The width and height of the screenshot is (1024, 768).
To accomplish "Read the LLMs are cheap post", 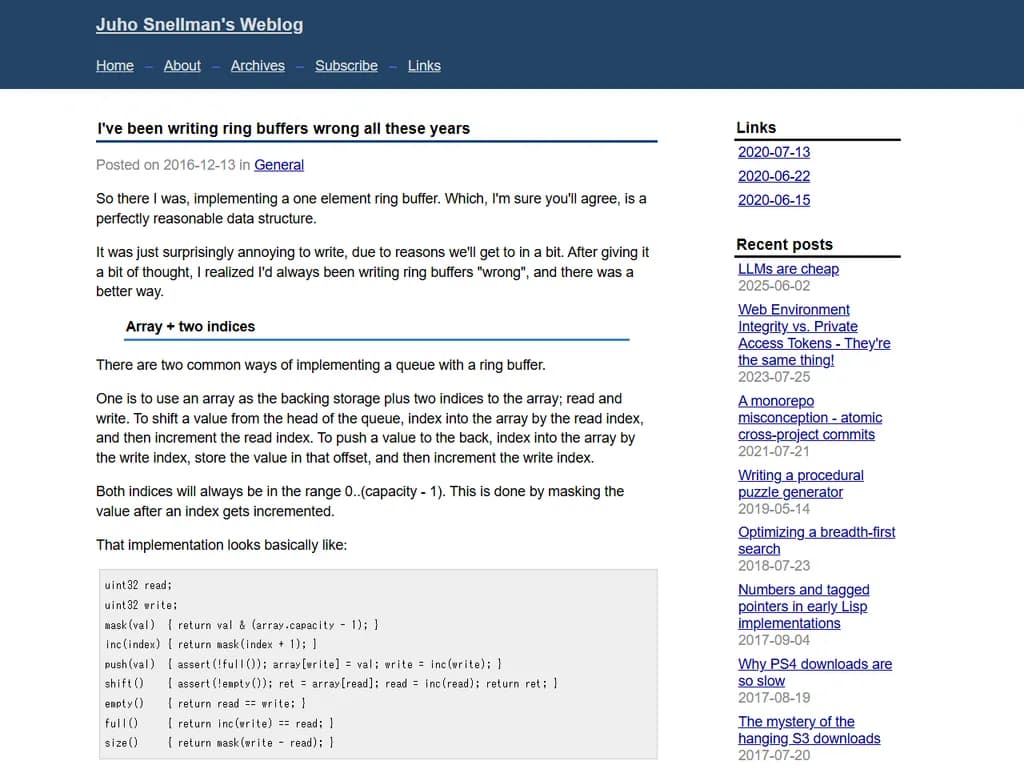I will 788,268.
